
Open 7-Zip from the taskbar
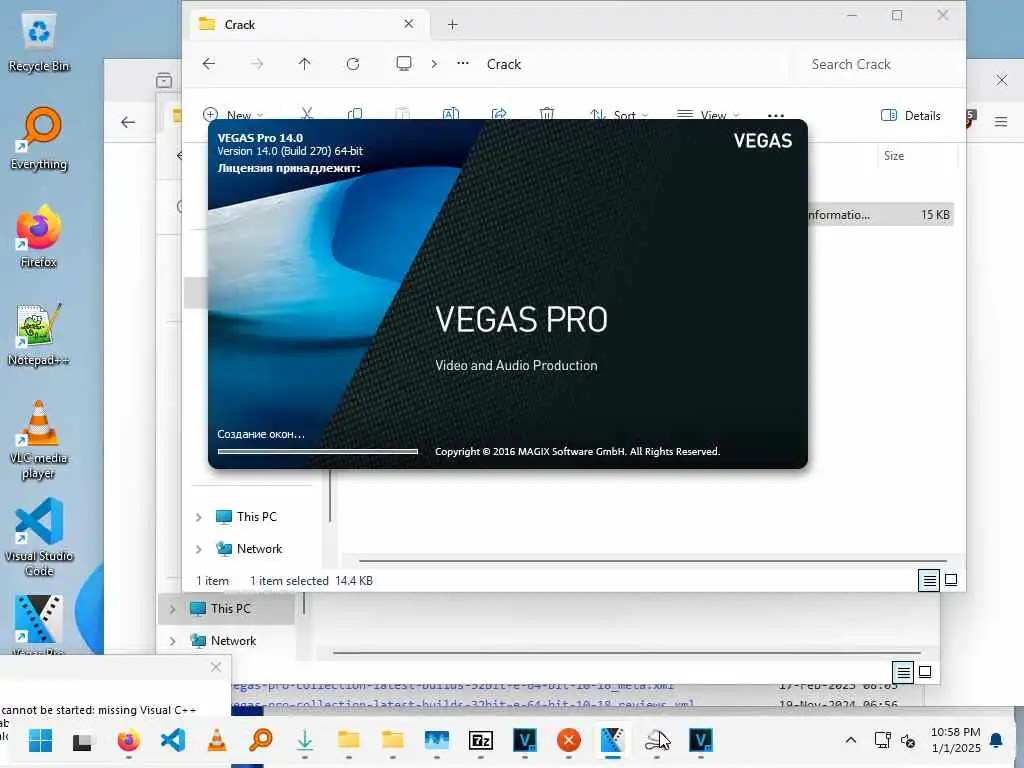coord(481,741)
